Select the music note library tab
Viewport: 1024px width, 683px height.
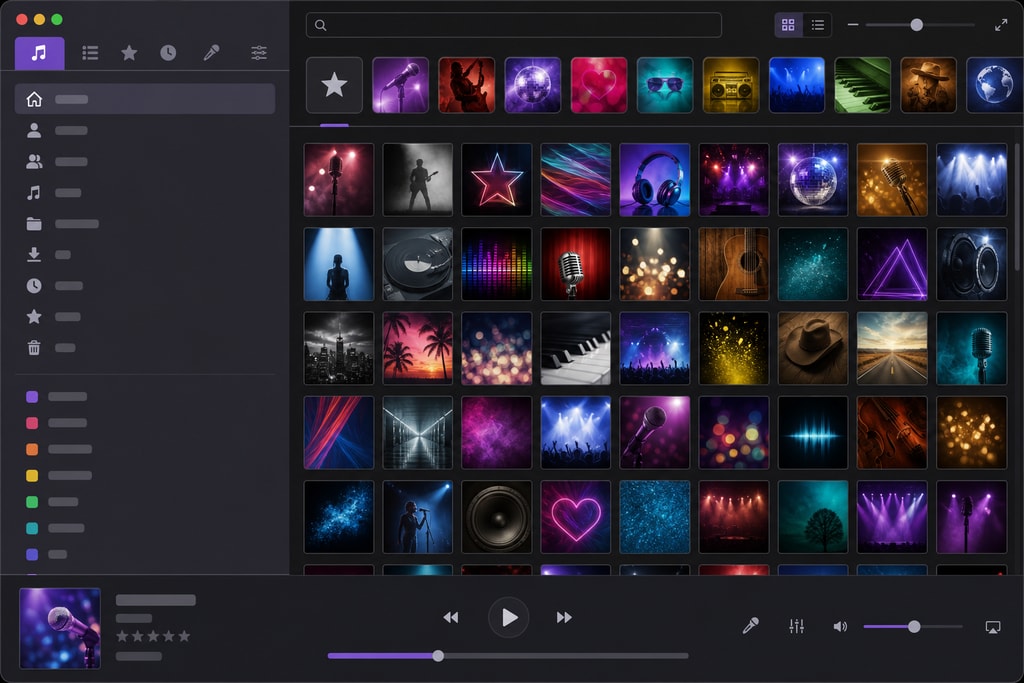click(x=39, y=53)
